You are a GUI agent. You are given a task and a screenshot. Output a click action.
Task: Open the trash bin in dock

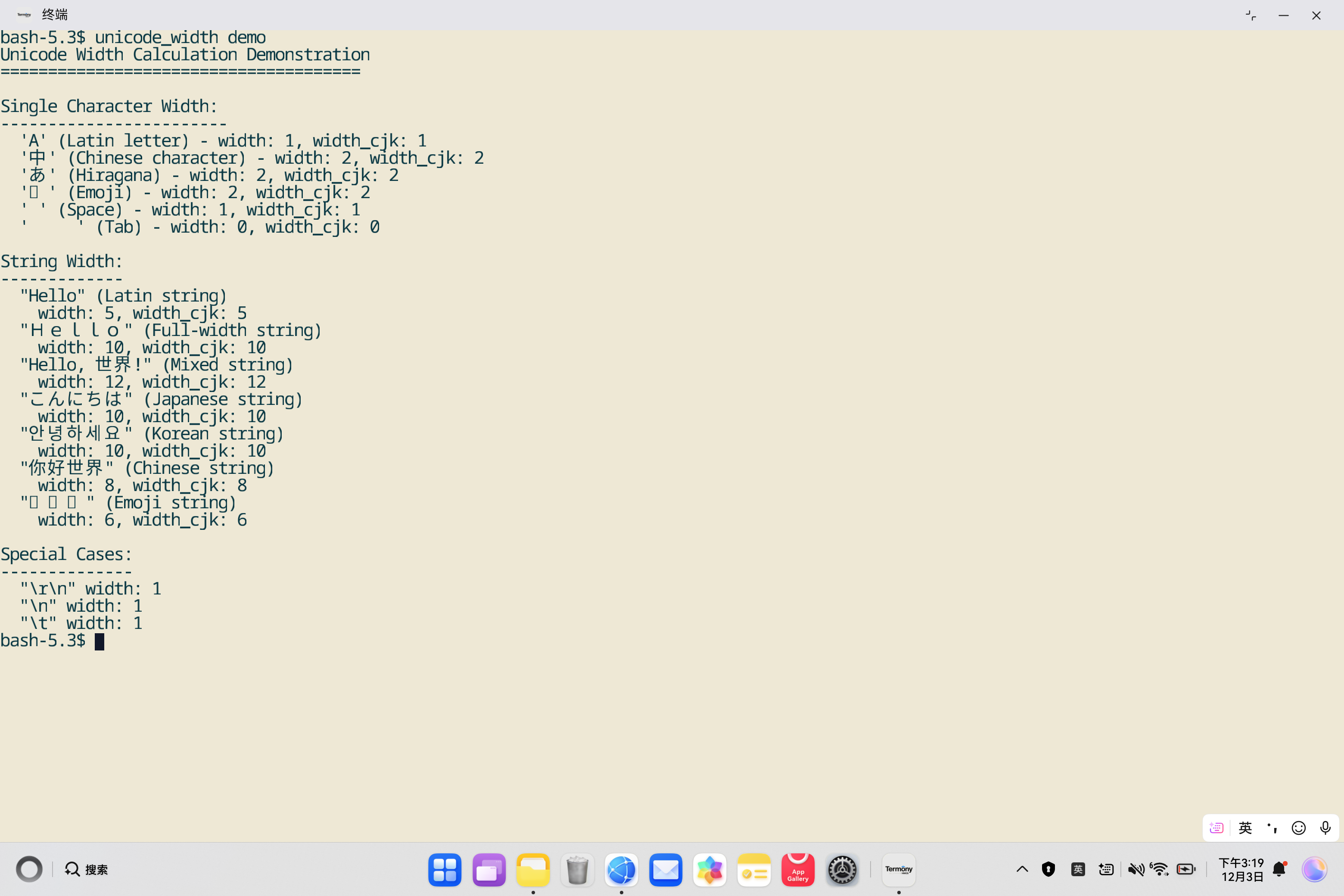point(577,870)
